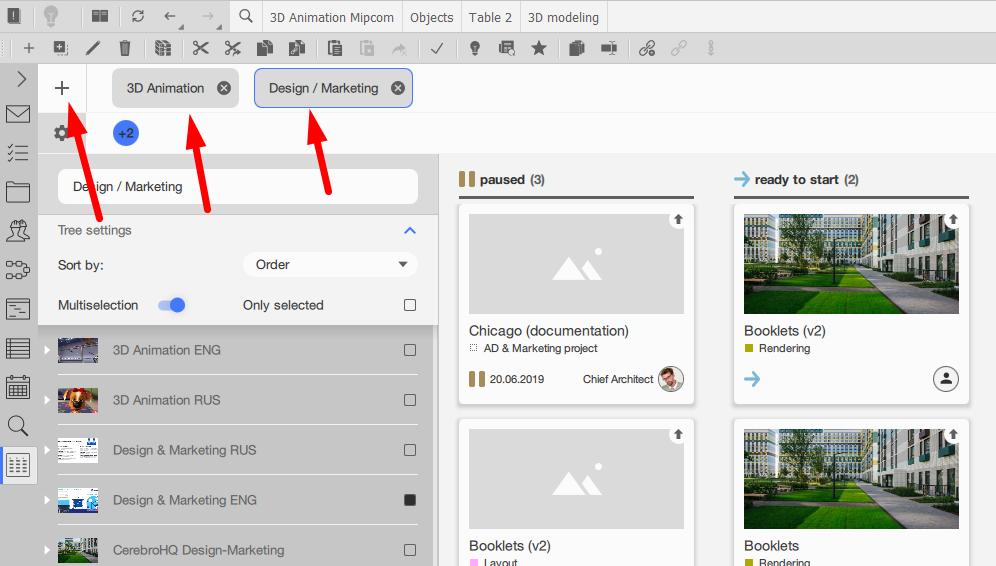Click the 20.06.2019 date on Chicago card
The image size is (996, 566).
coord(516,379)
